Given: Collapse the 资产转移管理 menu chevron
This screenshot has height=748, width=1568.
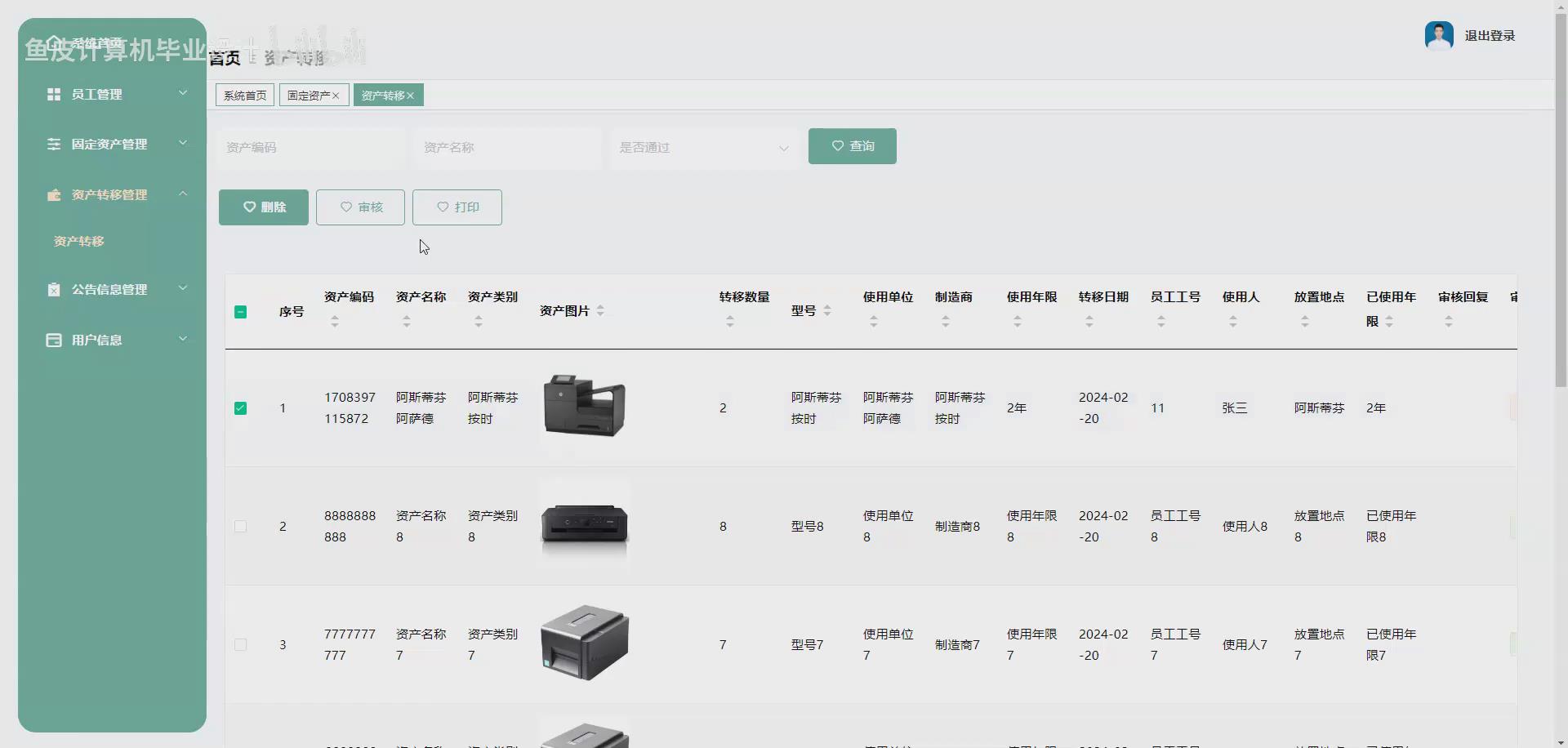Looking at the screenshot, I should pos(183,194).
